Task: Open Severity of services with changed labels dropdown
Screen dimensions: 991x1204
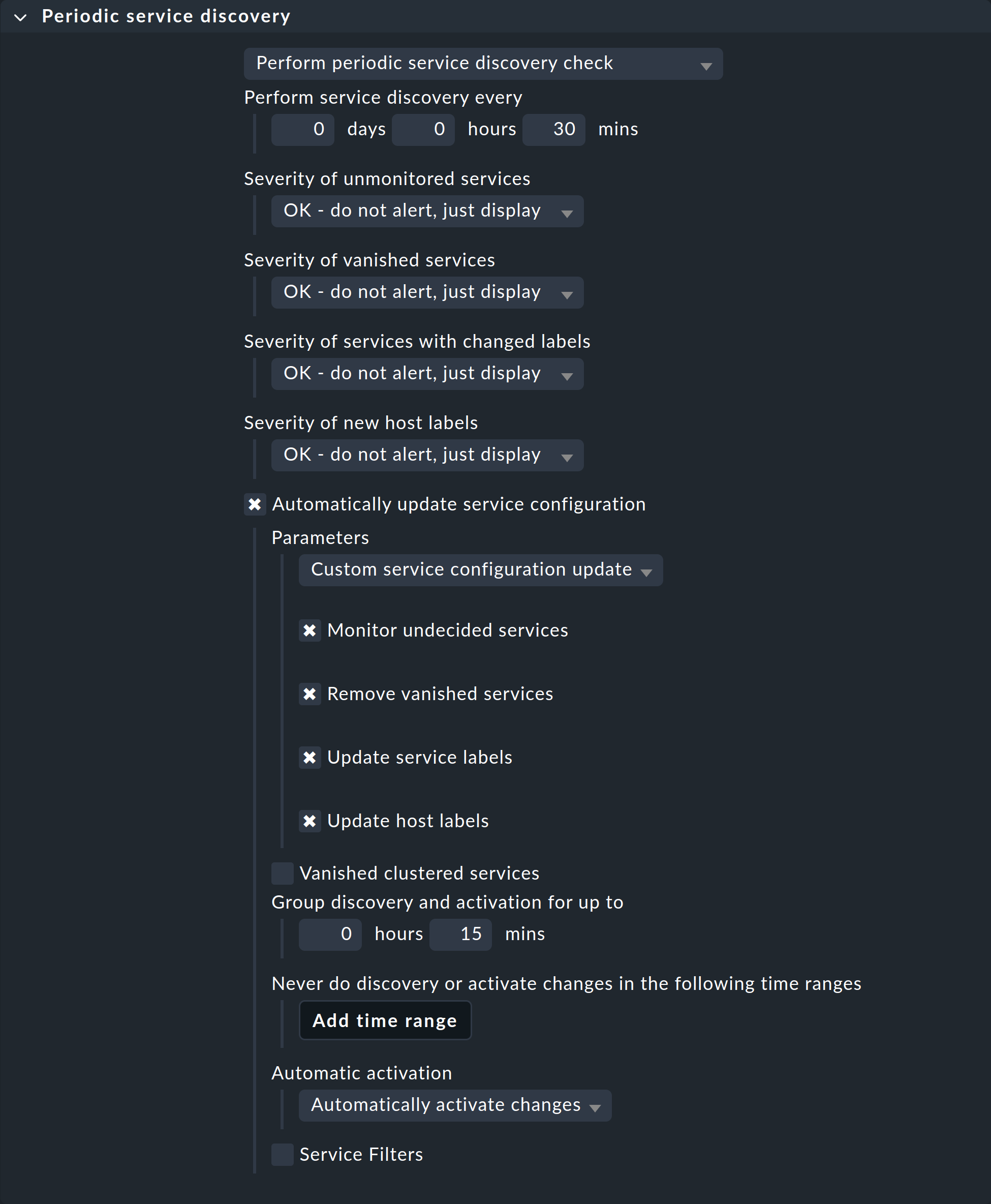Action: point(425,373)
